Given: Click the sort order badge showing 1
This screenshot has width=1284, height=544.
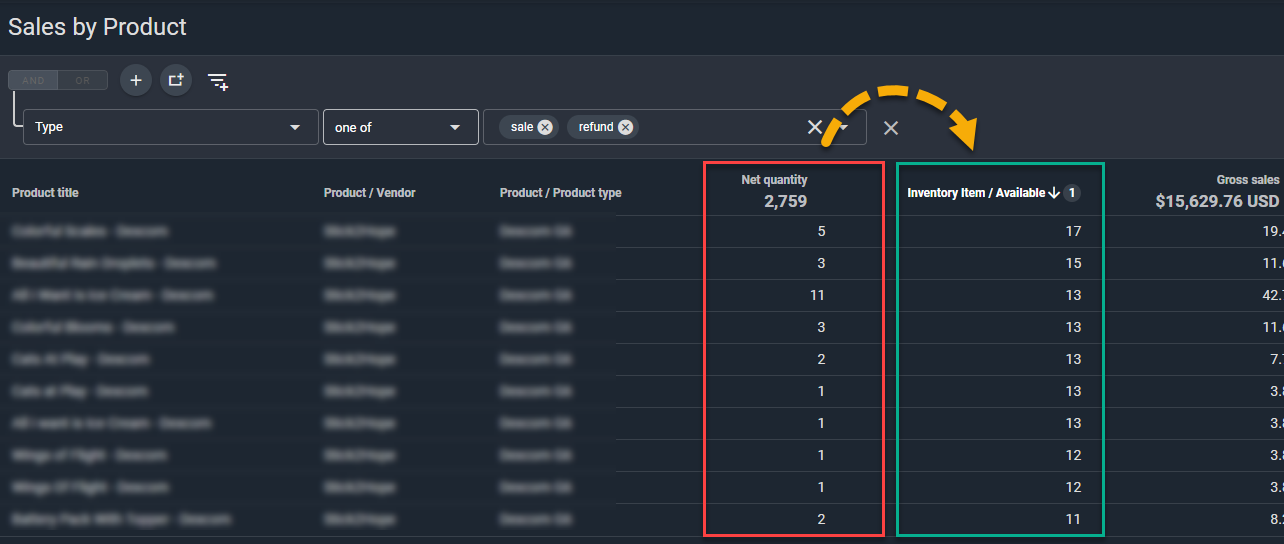Looking at the screenshot, I should click(x=1071, y=193).
